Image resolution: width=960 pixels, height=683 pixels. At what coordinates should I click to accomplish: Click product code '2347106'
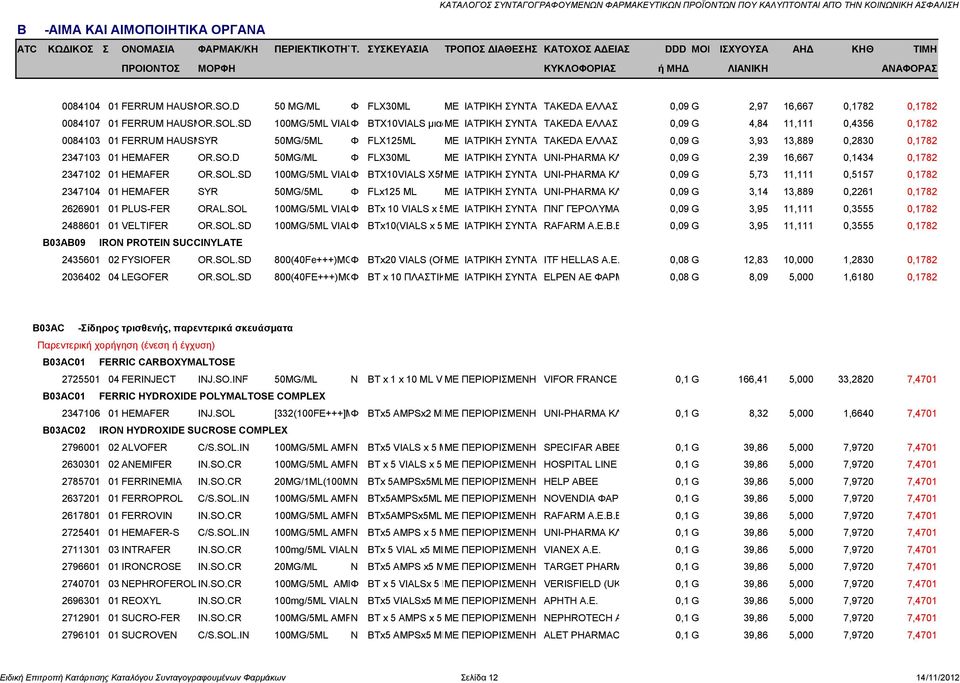(x=81, y=414)
